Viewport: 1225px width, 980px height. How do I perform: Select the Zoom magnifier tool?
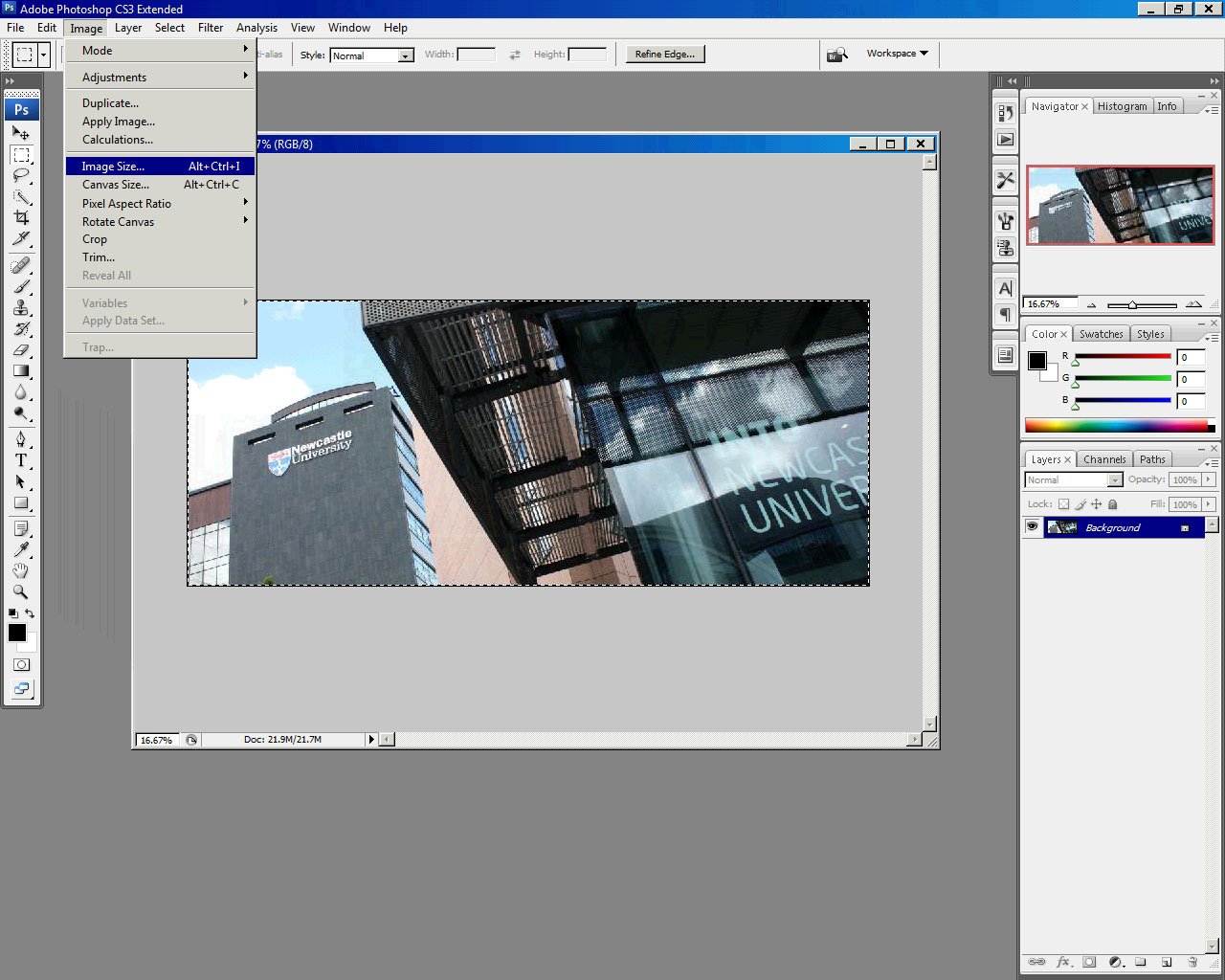point(21,592)
